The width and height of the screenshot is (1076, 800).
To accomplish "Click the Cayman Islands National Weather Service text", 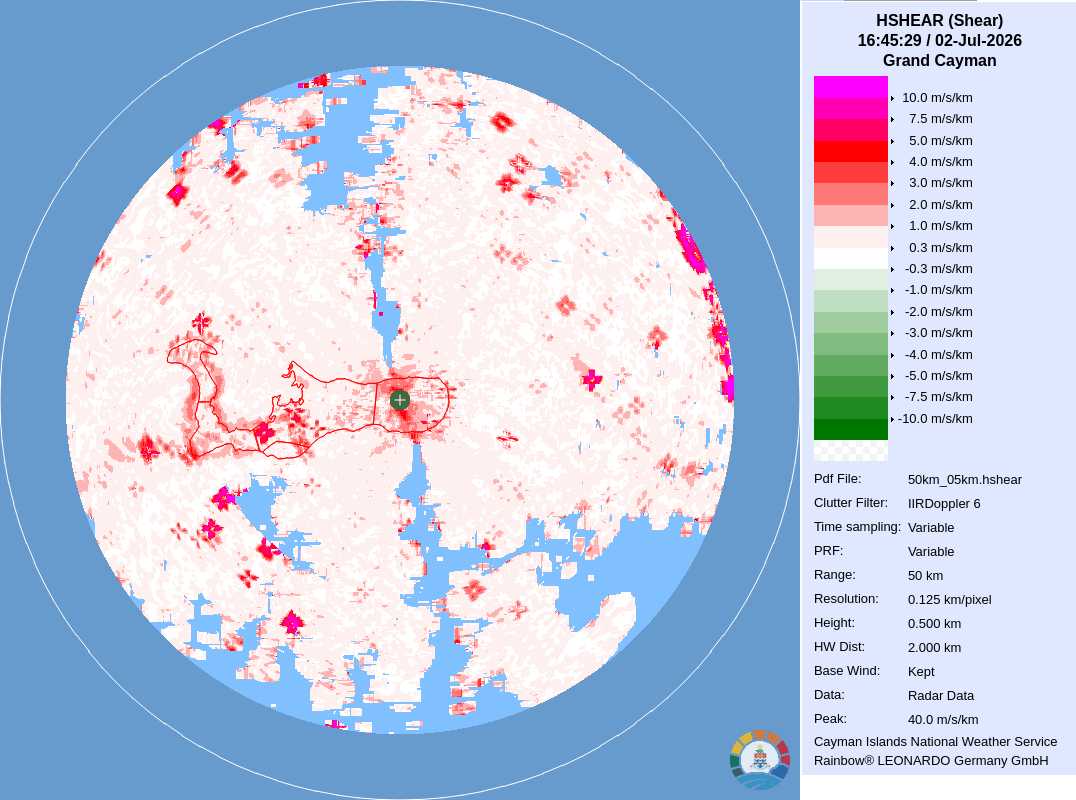I will click(x=935, y=742).
